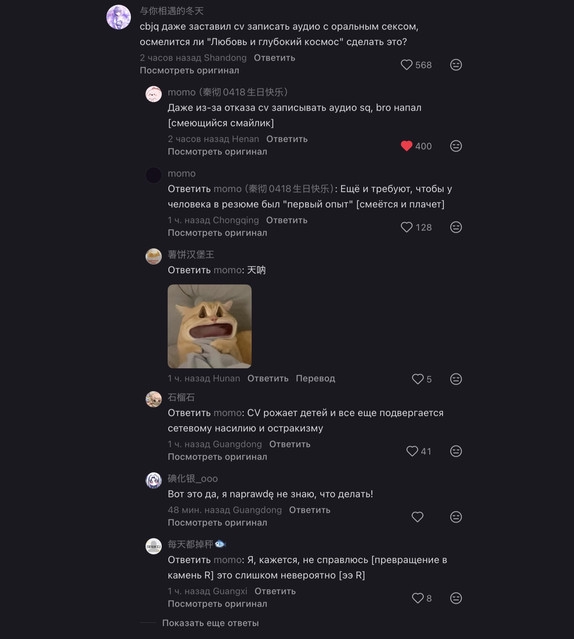Image resolution: width=574 pixels, height=639 pixels.
Task: Open emoji reaction beside the cat image reply
Action: pos(456,379)
